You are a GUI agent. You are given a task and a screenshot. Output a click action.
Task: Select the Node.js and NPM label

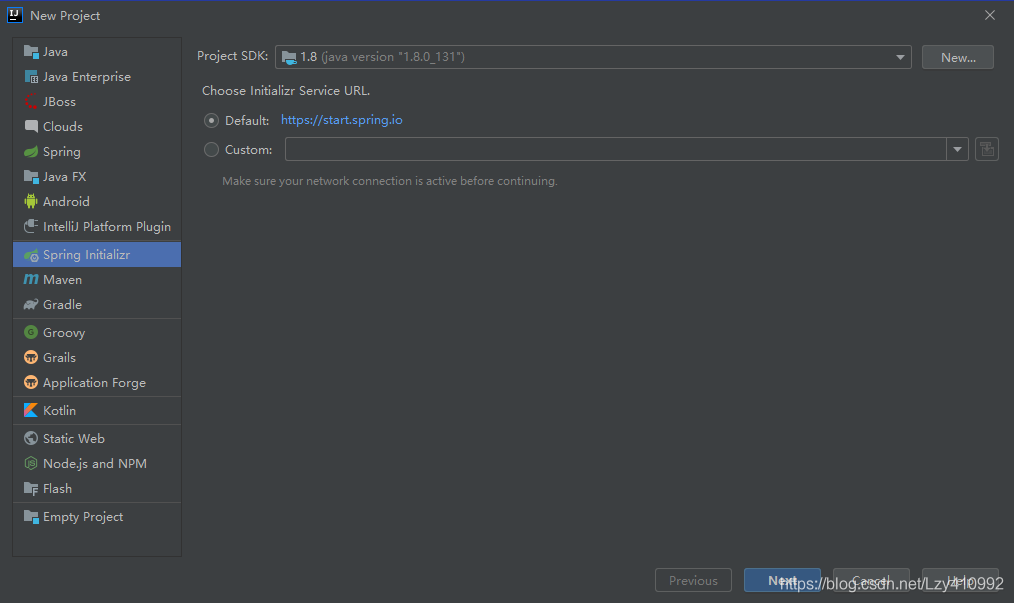tap(94, 463)
